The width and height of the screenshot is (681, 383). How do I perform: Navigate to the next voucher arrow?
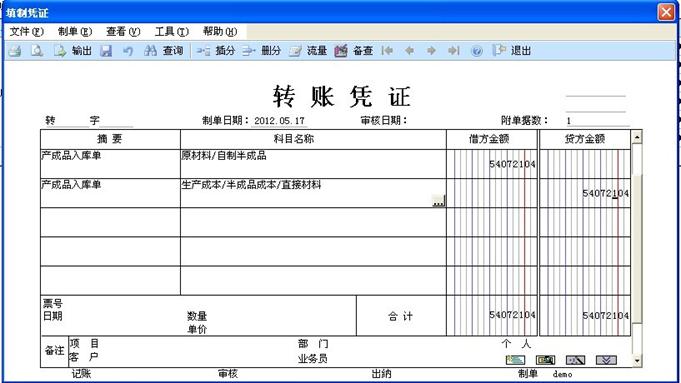click(431, 51)
